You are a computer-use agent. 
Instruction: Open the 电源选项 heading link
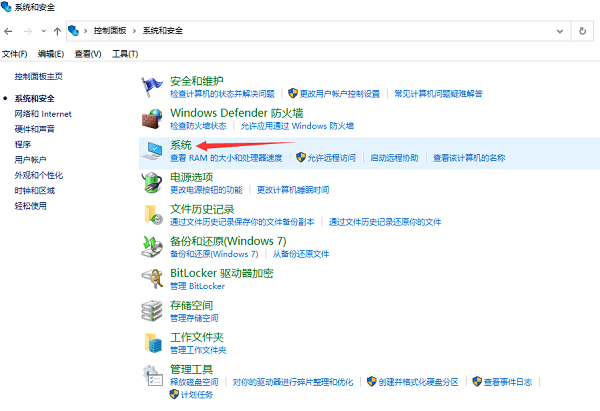tap(191, 177)
